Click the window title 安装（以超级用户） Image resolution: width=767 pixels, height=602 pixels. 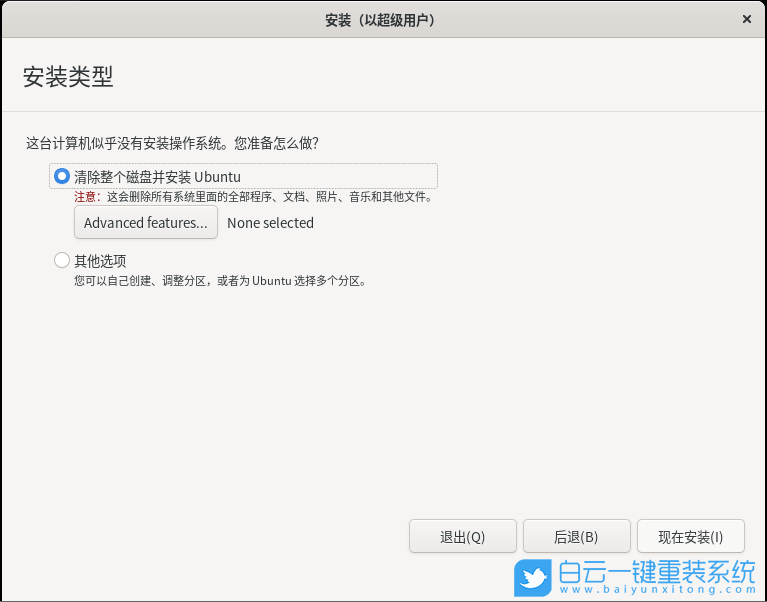point(380,20)
